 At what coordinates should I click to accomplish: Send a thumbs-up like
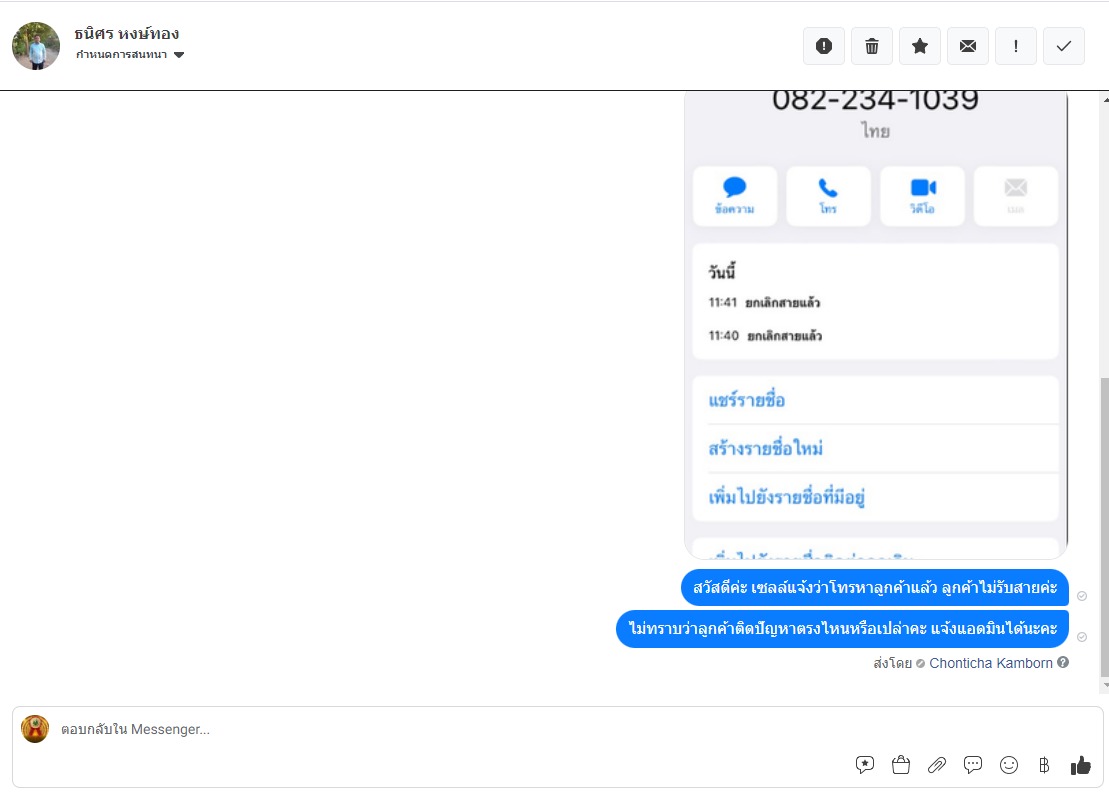[1080, 765]
